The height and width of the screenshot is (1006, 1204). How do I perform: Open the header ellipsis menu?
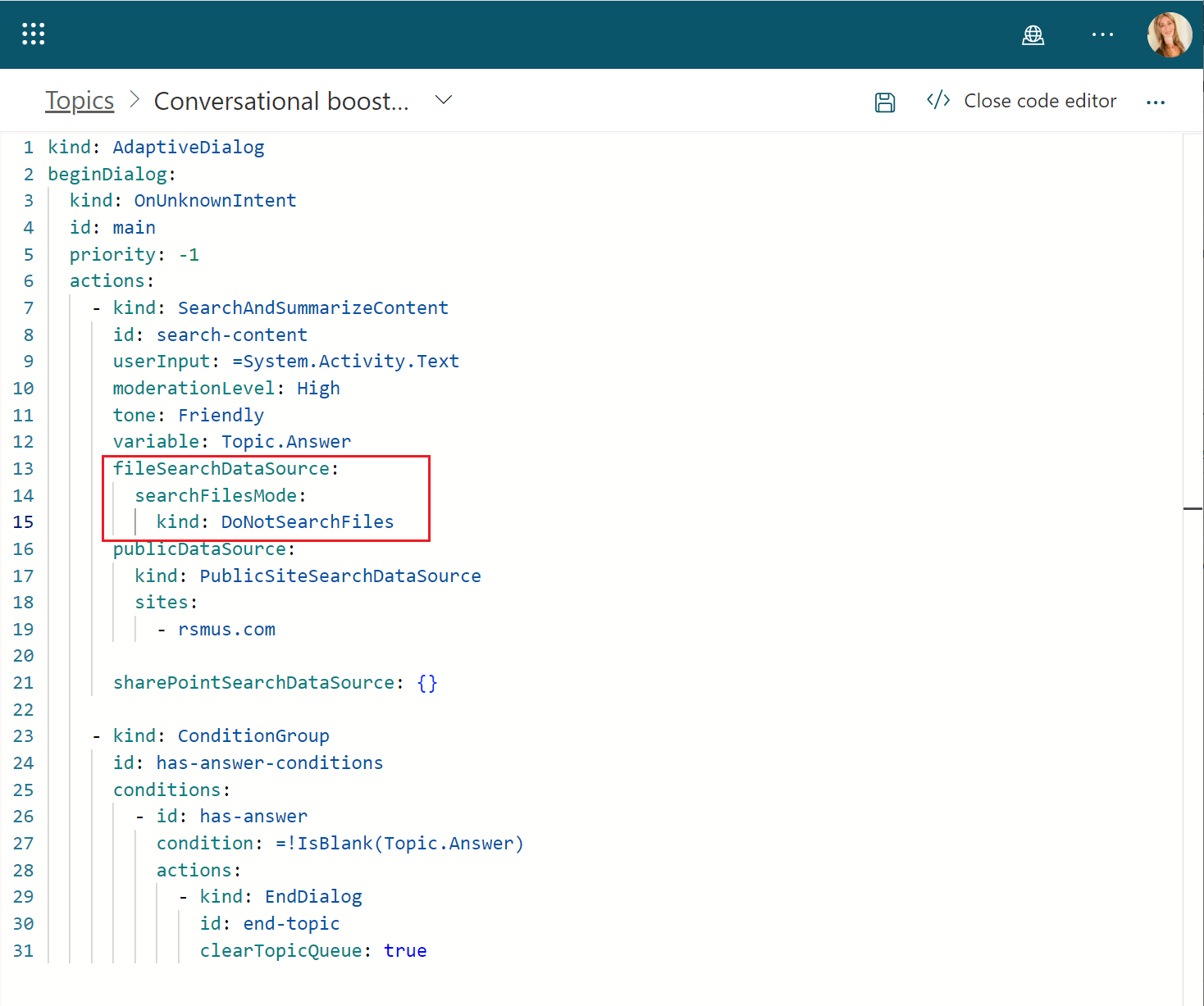[x=1102, y=34]
